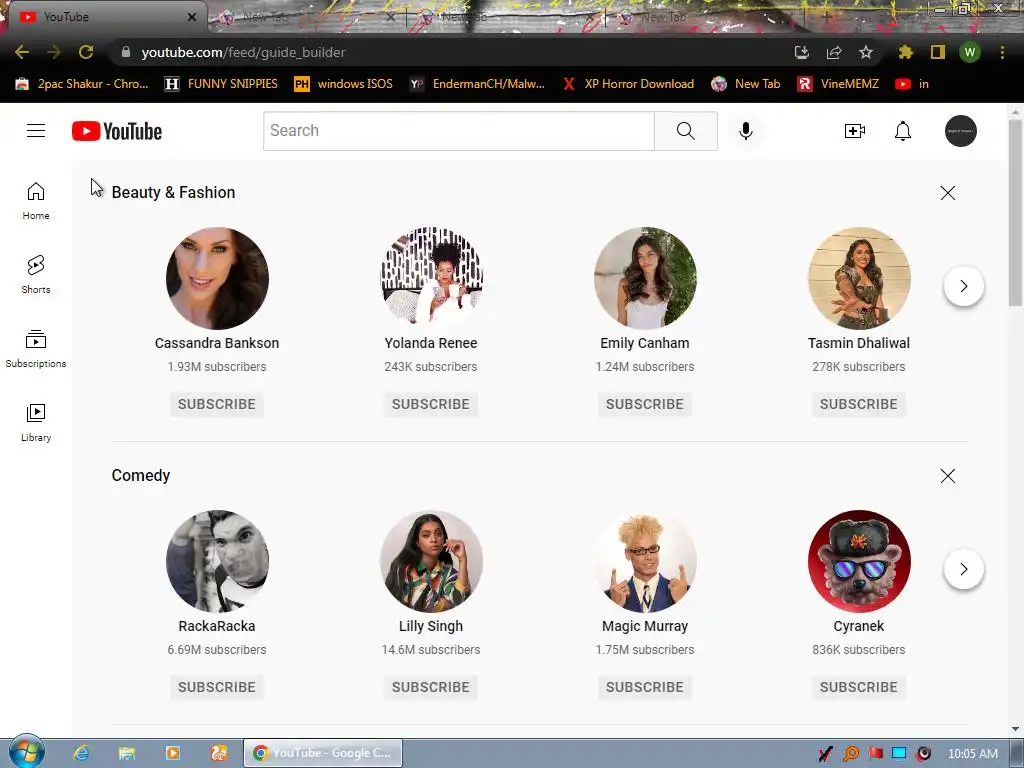The height and width of the screenshot is (768, 1024).
Task: Open windows ISOS bookmark
Action: pyautogui.click(x=344, y=84)
